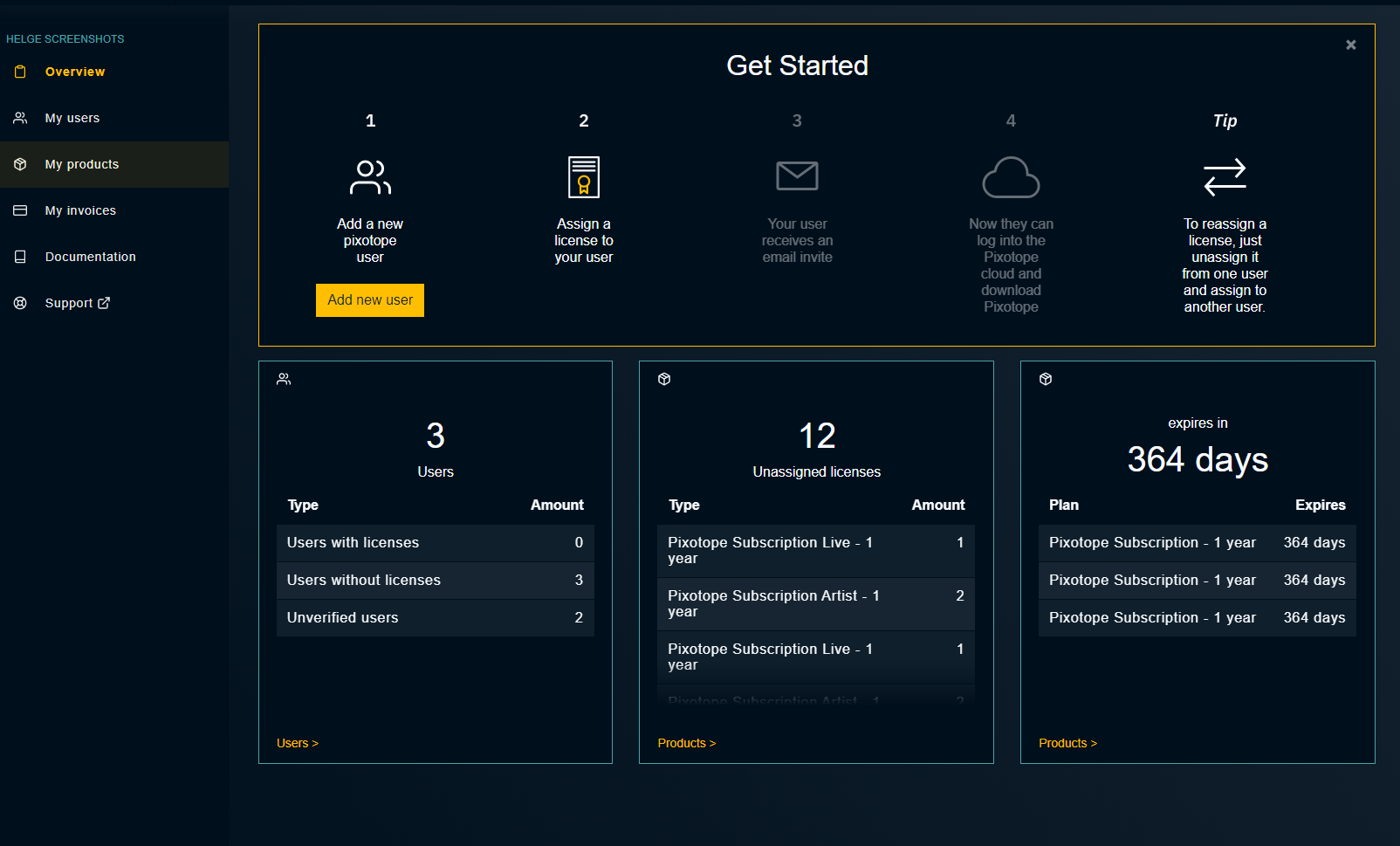Close the Get Started panel
The image size is (1400, 846).
pos(1351,45)
